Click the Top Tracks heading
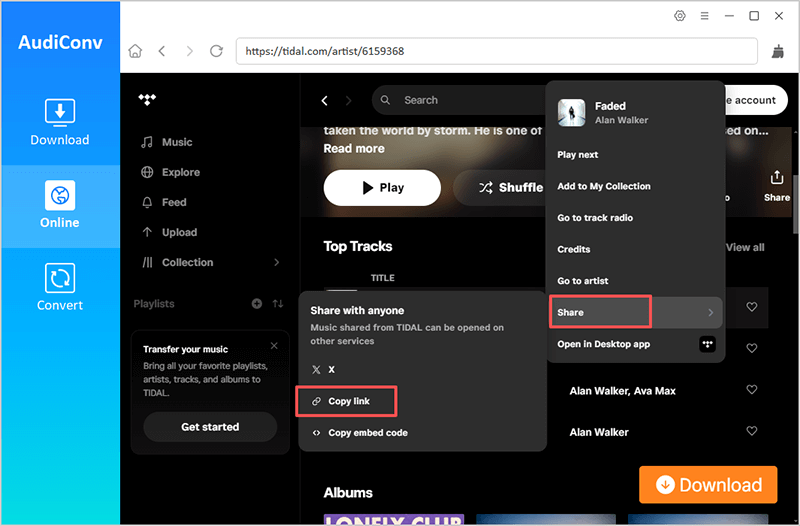 click(358, 246)
